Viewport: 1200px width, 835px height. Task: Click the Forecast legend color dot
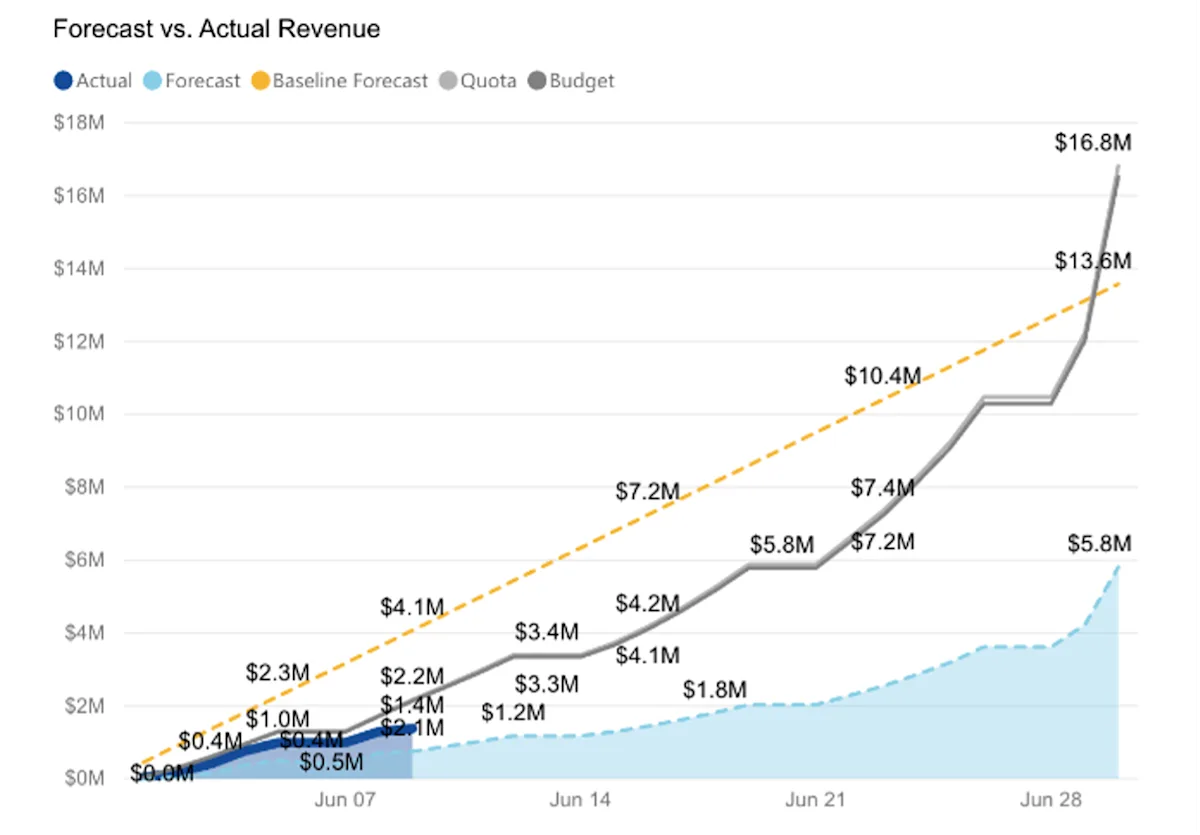point(151,81)
